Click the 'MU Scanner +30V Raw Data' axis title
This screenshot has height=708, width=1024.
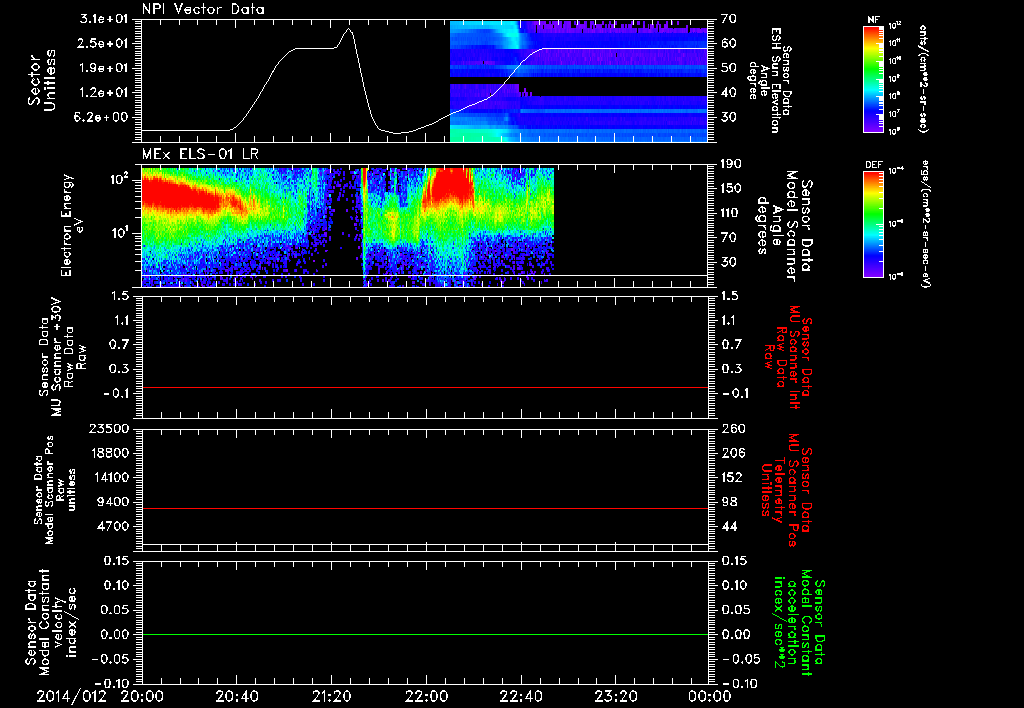point(62,357)
